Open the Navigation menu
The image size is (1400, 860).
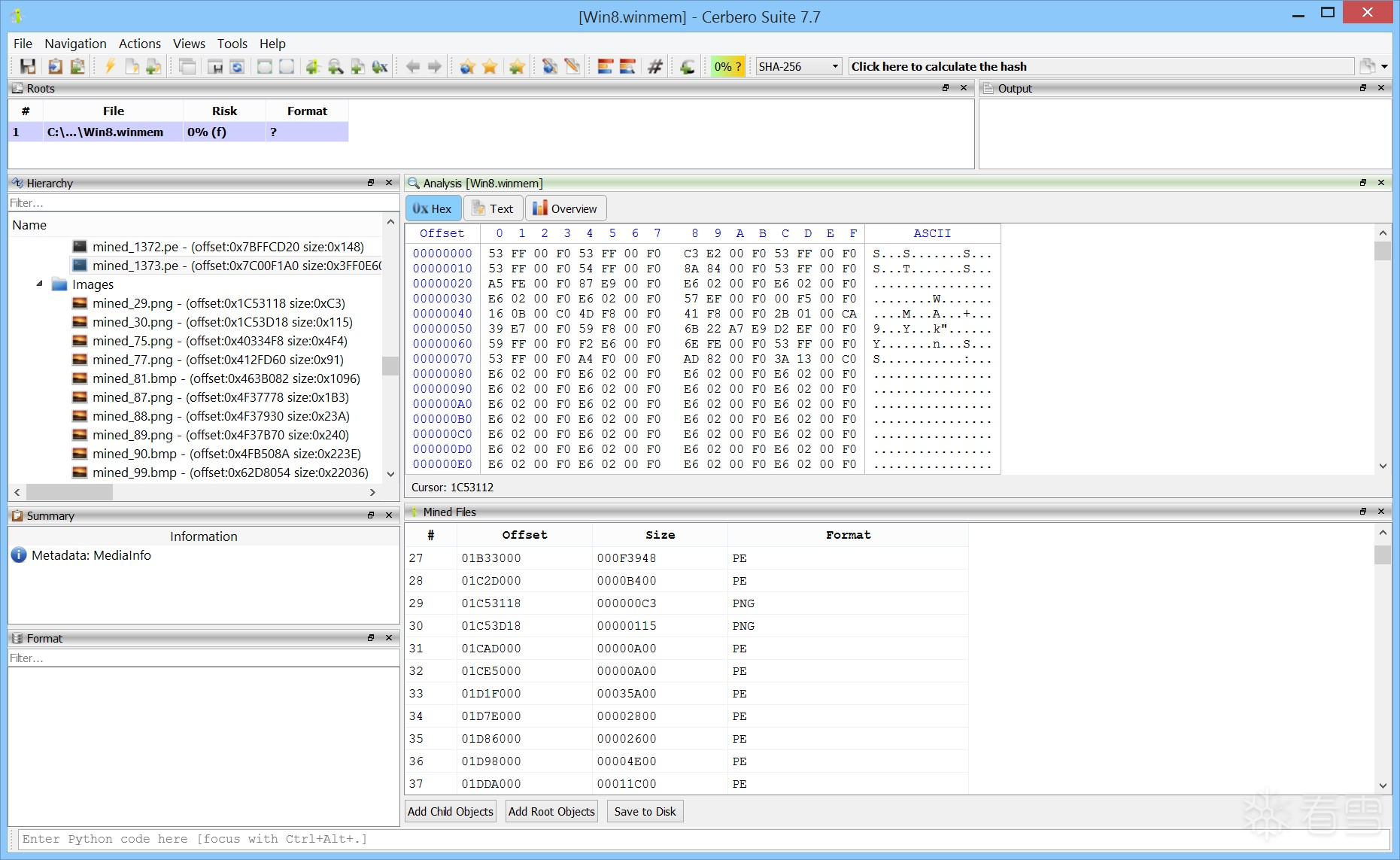(x=75, y=44)
